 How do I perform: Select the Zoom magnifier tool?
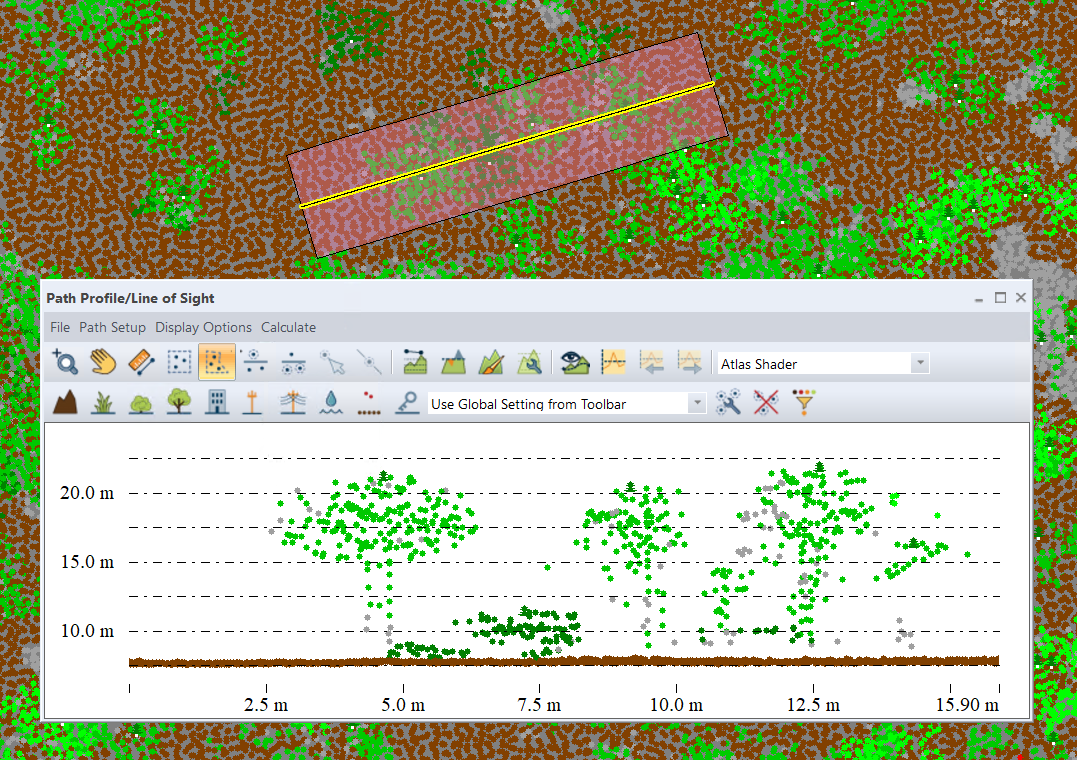65,362
